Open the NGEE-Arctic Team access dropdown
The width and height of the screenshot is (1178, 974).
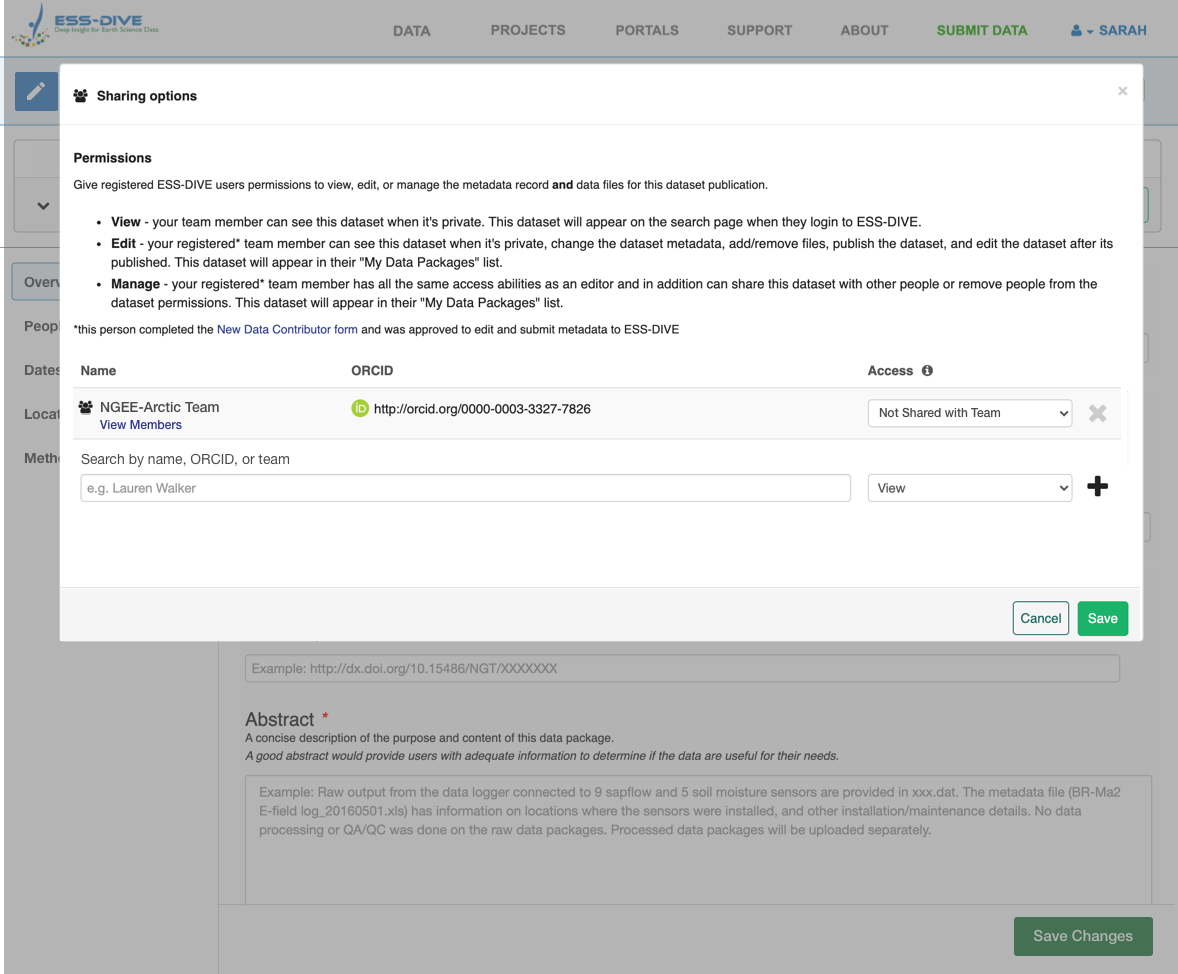pos(970,413)
